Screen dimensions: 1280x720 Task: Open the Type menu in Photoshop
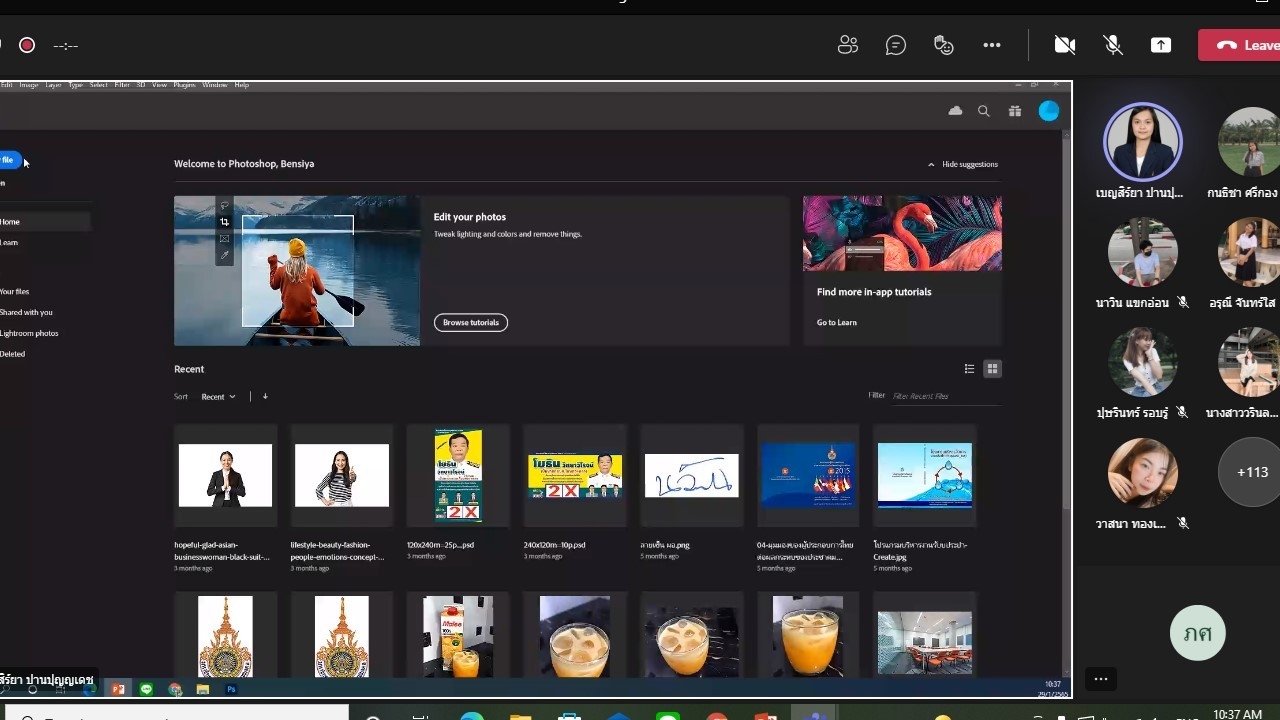pyautogui.click(x=76, y=85)
